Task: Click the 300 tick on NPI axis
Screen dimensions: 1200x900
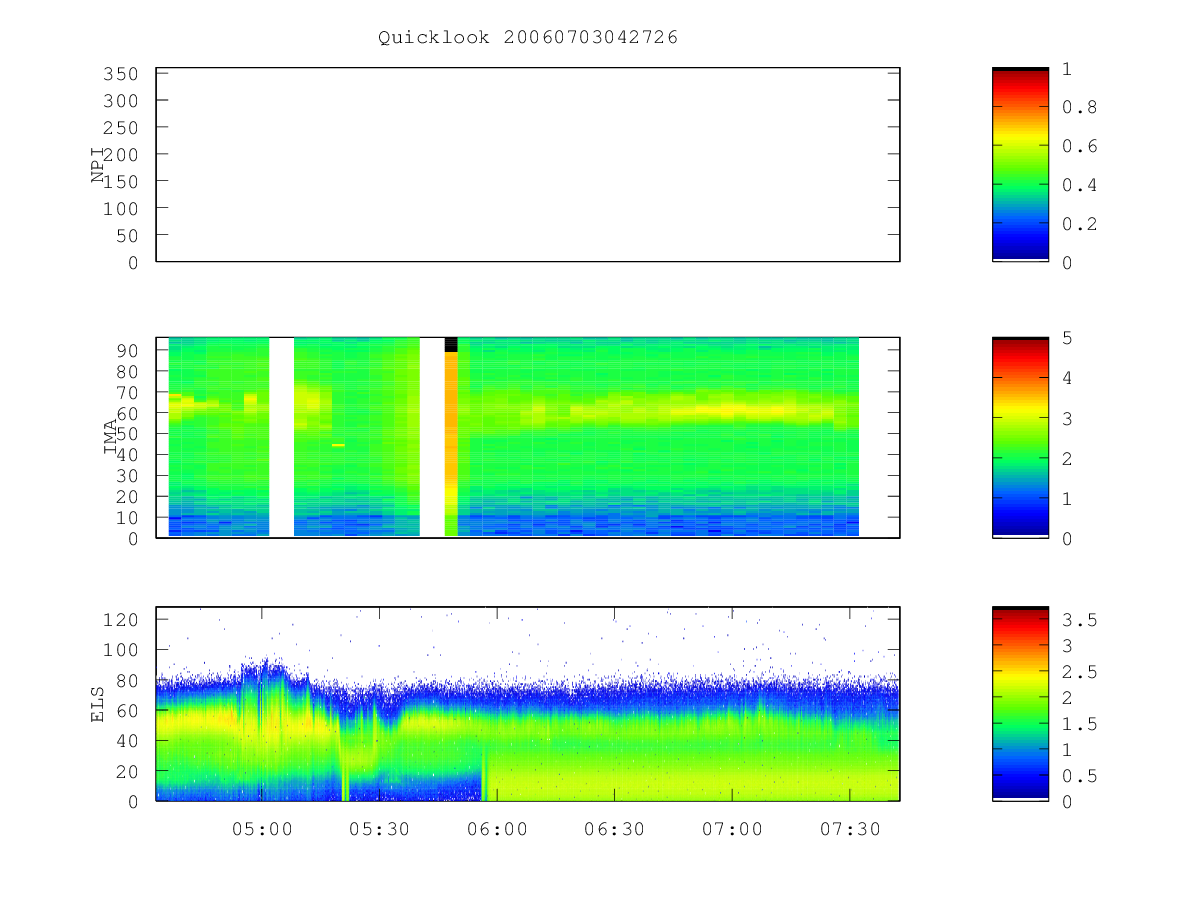Action: (120, 101)
